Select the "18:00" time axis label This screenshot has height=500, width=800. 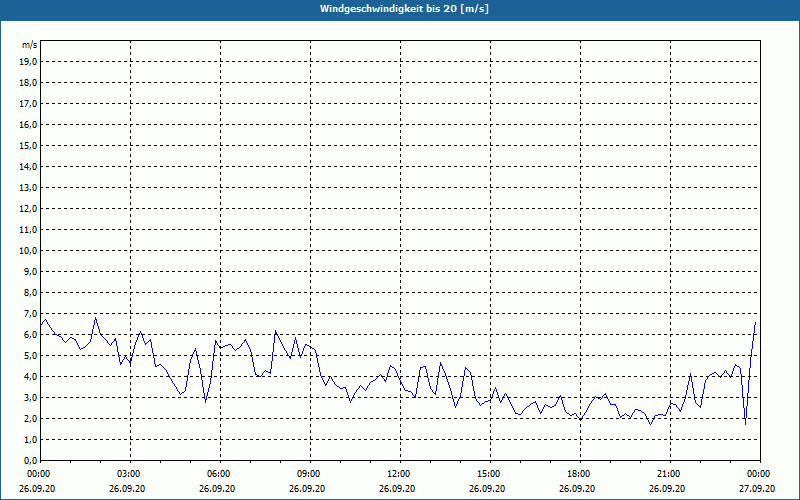point(578,474)
